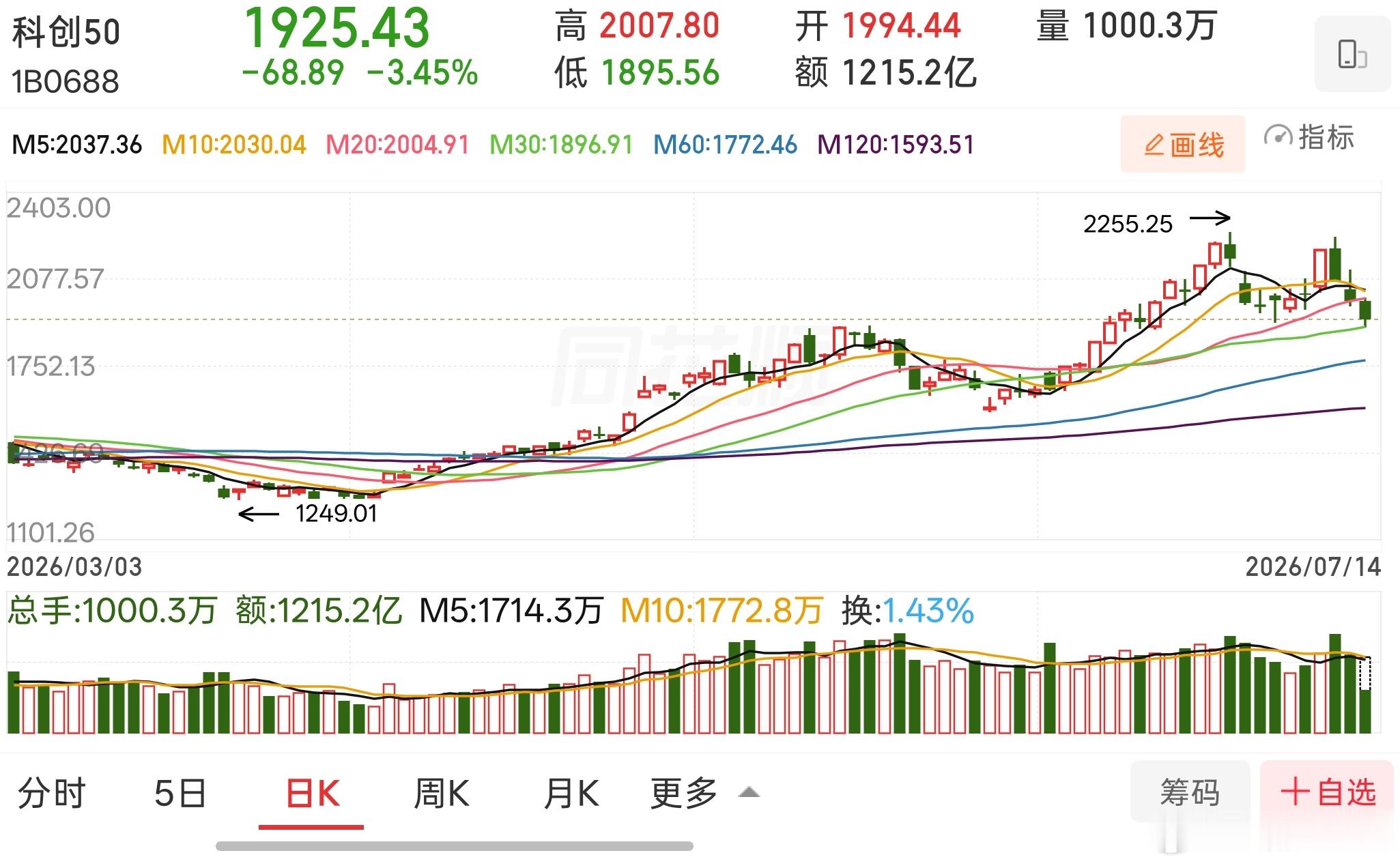This screenshot has width=1400, height=868.
Task: Click the horizontal scrollbar at bottom
Action: pos(455,846)
